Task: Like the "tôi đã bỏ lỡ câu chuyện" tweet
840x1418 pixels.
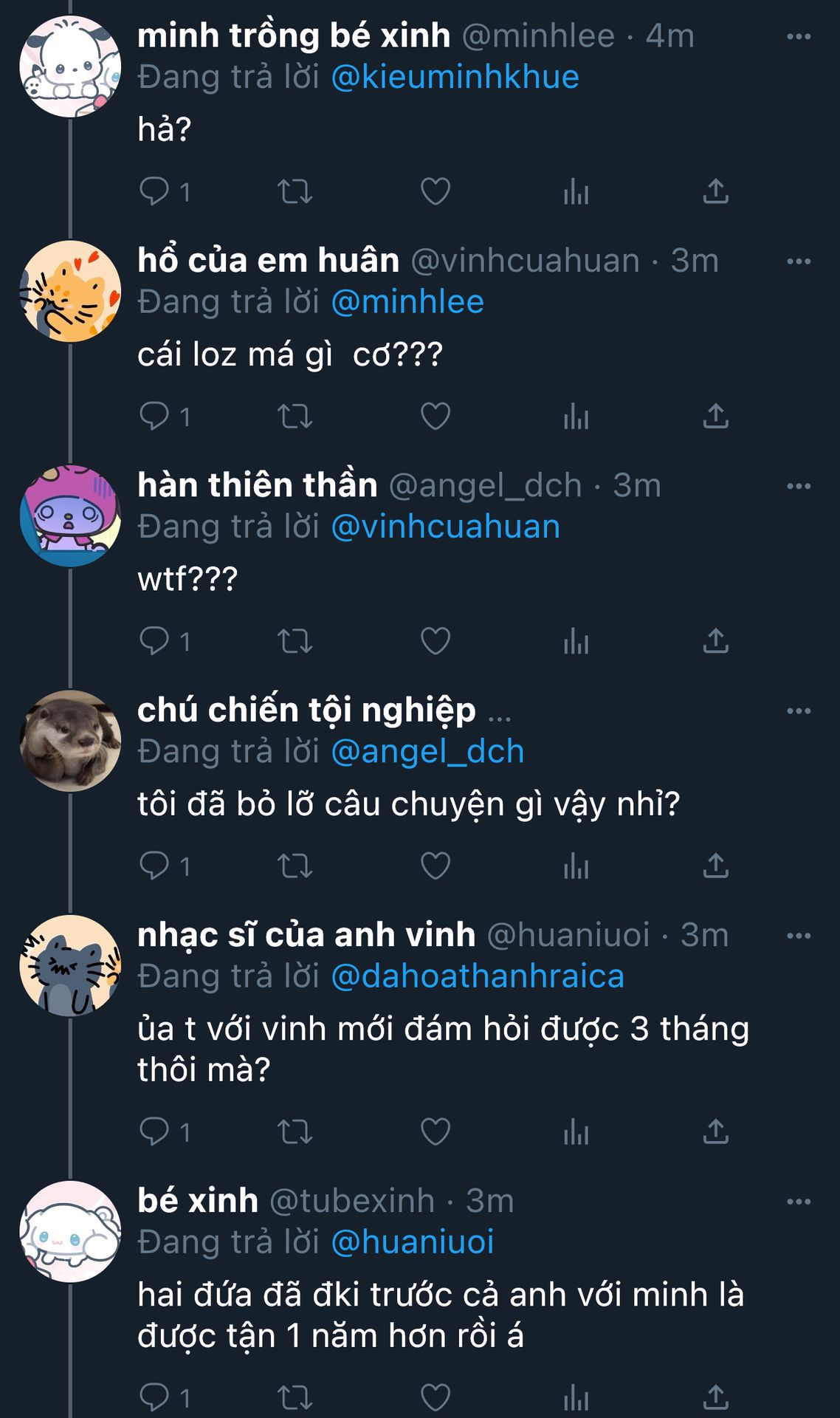Action: pyautogui.click(x=435, y=866)
